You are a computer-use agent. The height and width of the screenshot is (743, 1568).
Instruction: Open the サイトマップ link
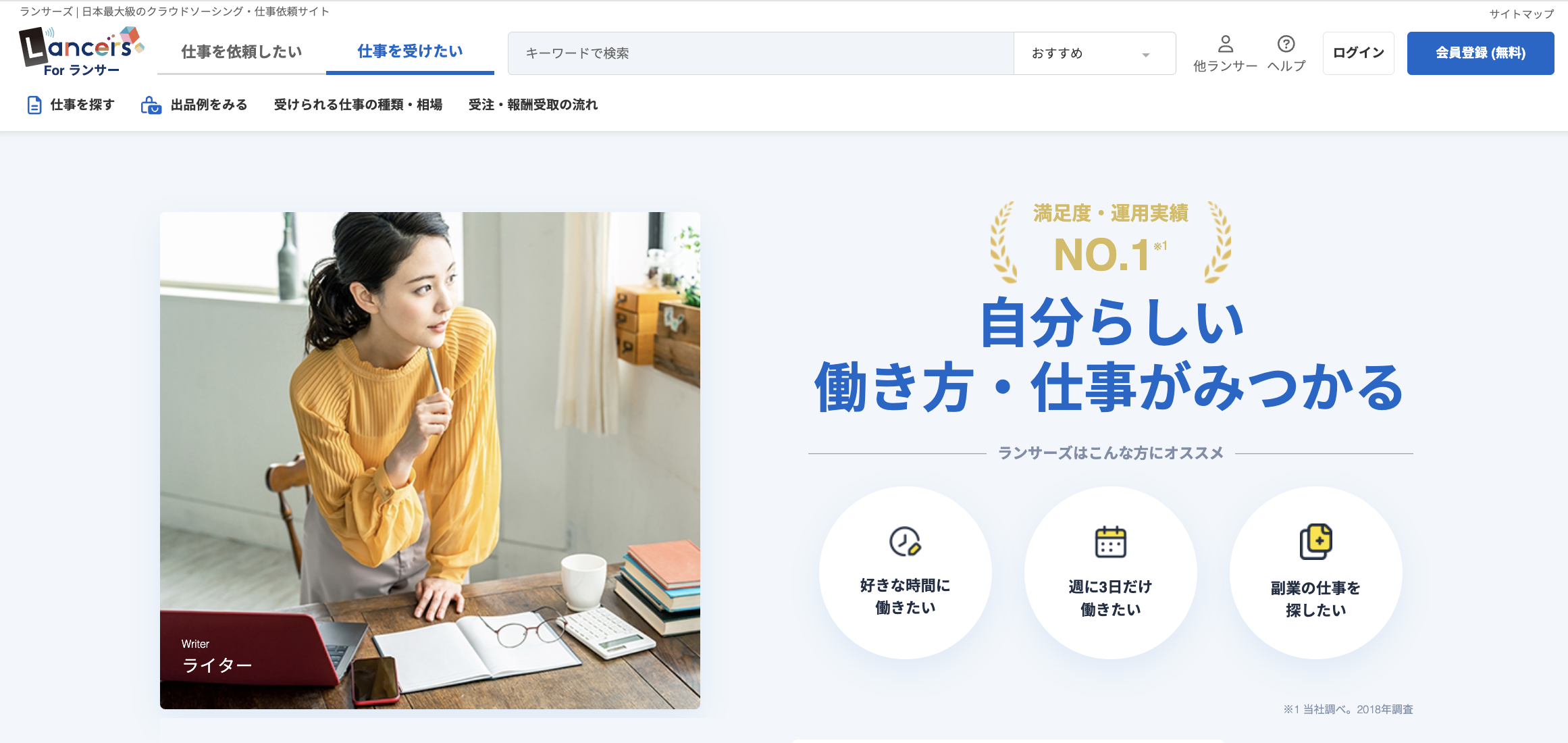tap(1521, 14)
